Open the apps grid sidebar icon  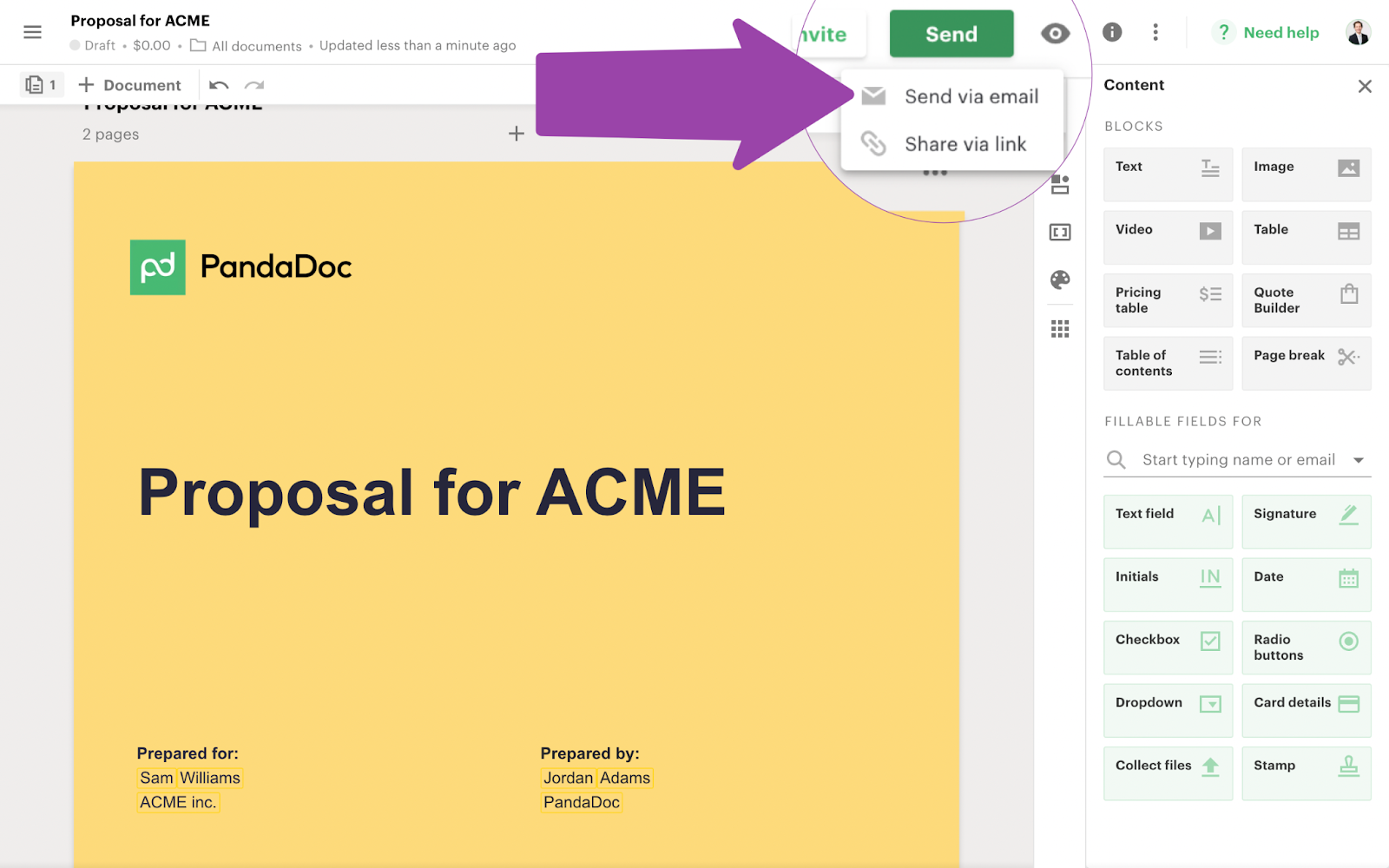1060,329
